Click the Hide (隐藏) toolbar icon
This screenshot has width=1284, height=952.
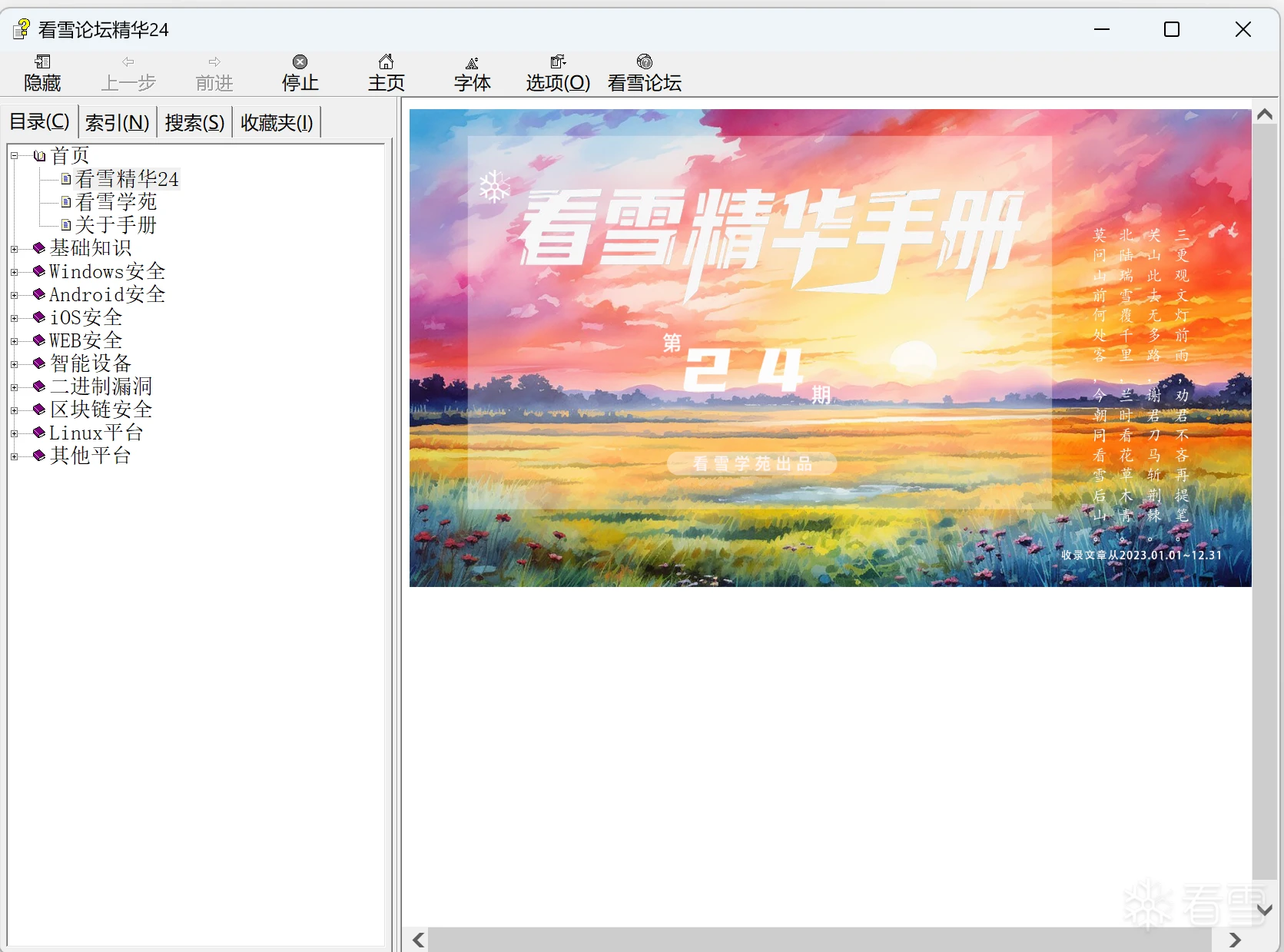[42, 61]
